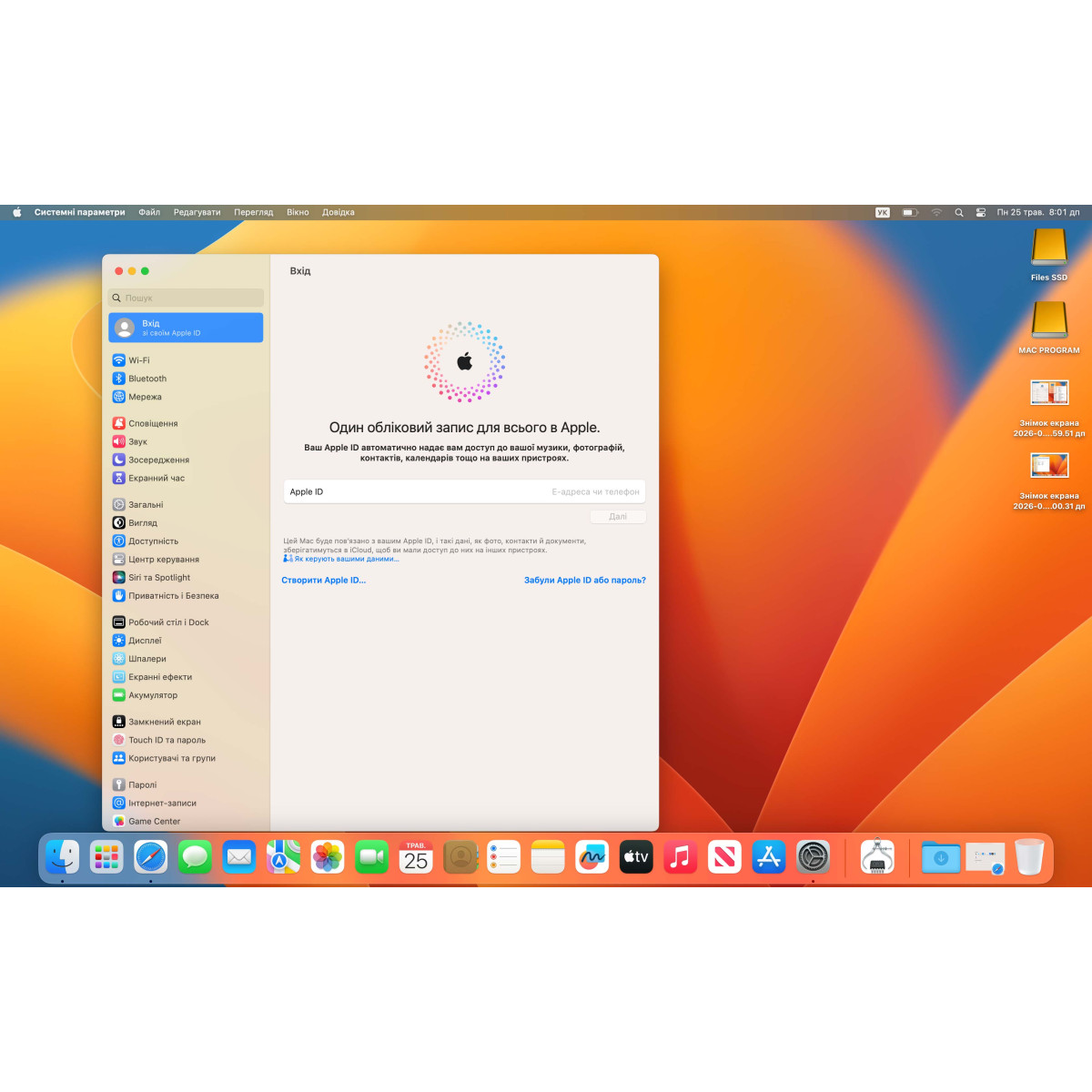Open Music from the Dock
Screen dimensions: 1092x1092
(x=681, y=857)
